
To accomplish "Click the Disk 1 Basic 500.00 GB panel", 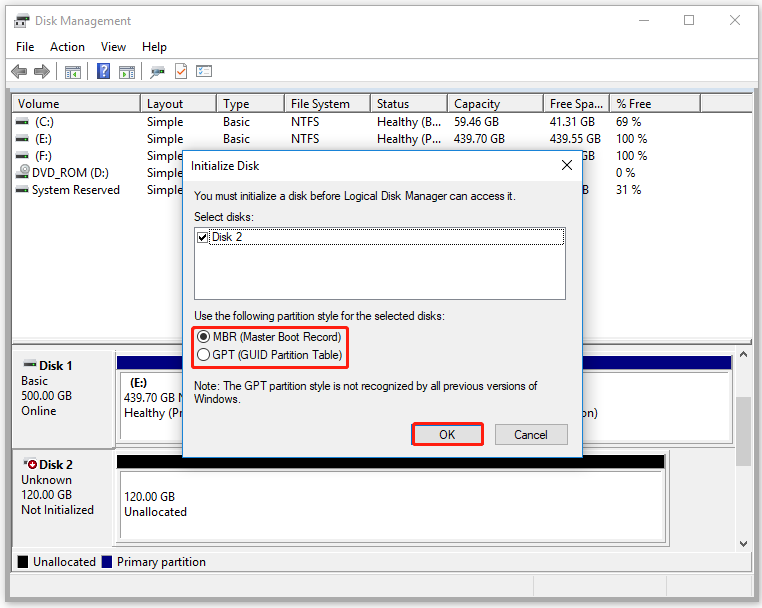I will pos(63,399).
